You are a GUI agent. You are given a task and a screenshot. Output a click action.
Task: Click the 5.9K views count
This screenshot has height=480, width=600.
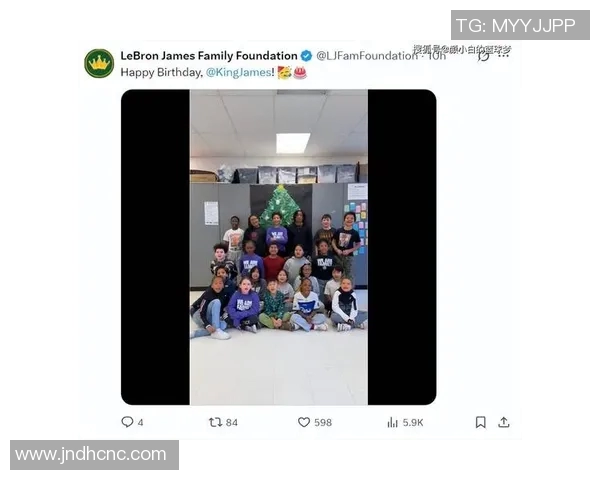413,423
